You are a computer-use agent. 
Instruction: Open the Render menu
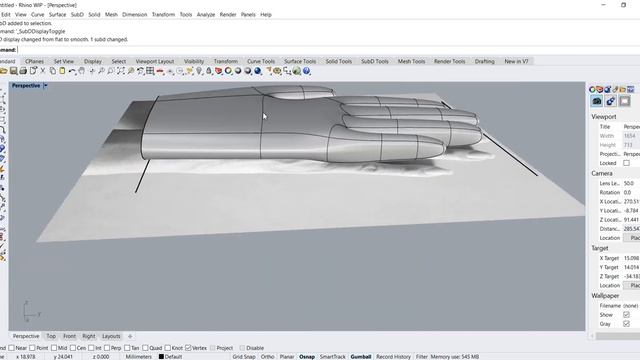pyautogui.click(x=228, y=14)
